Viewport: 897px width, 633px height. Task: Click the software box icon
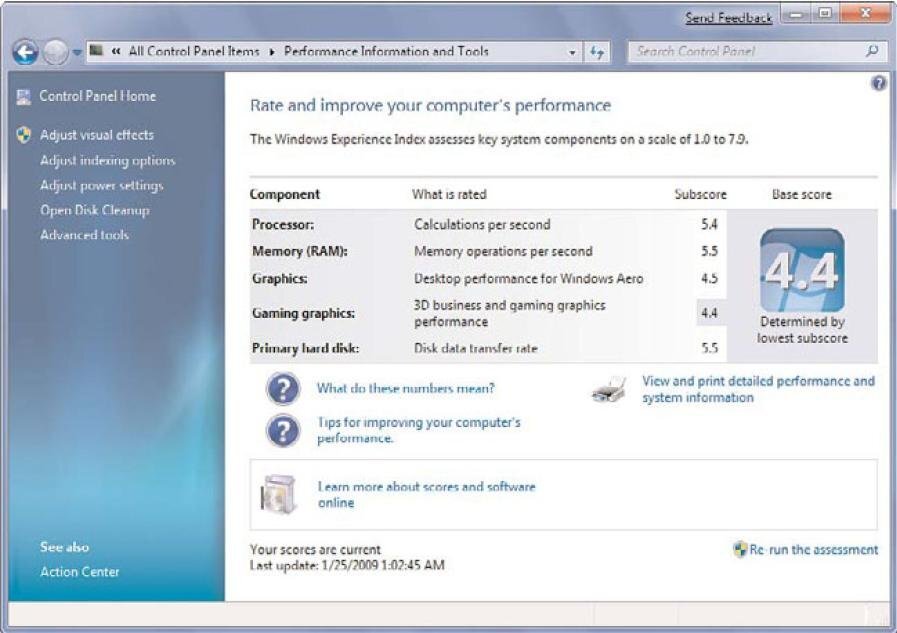pyautogui.click(x=278, y=495)
